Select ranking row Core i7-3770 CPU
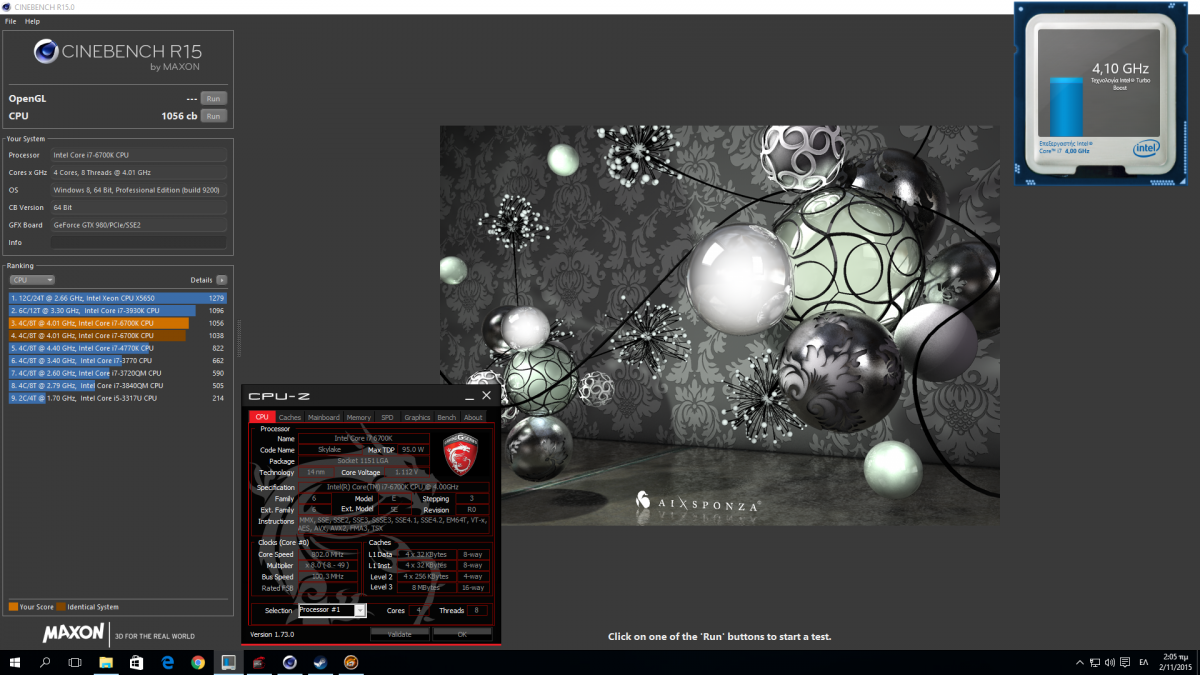 click(118, 360)
